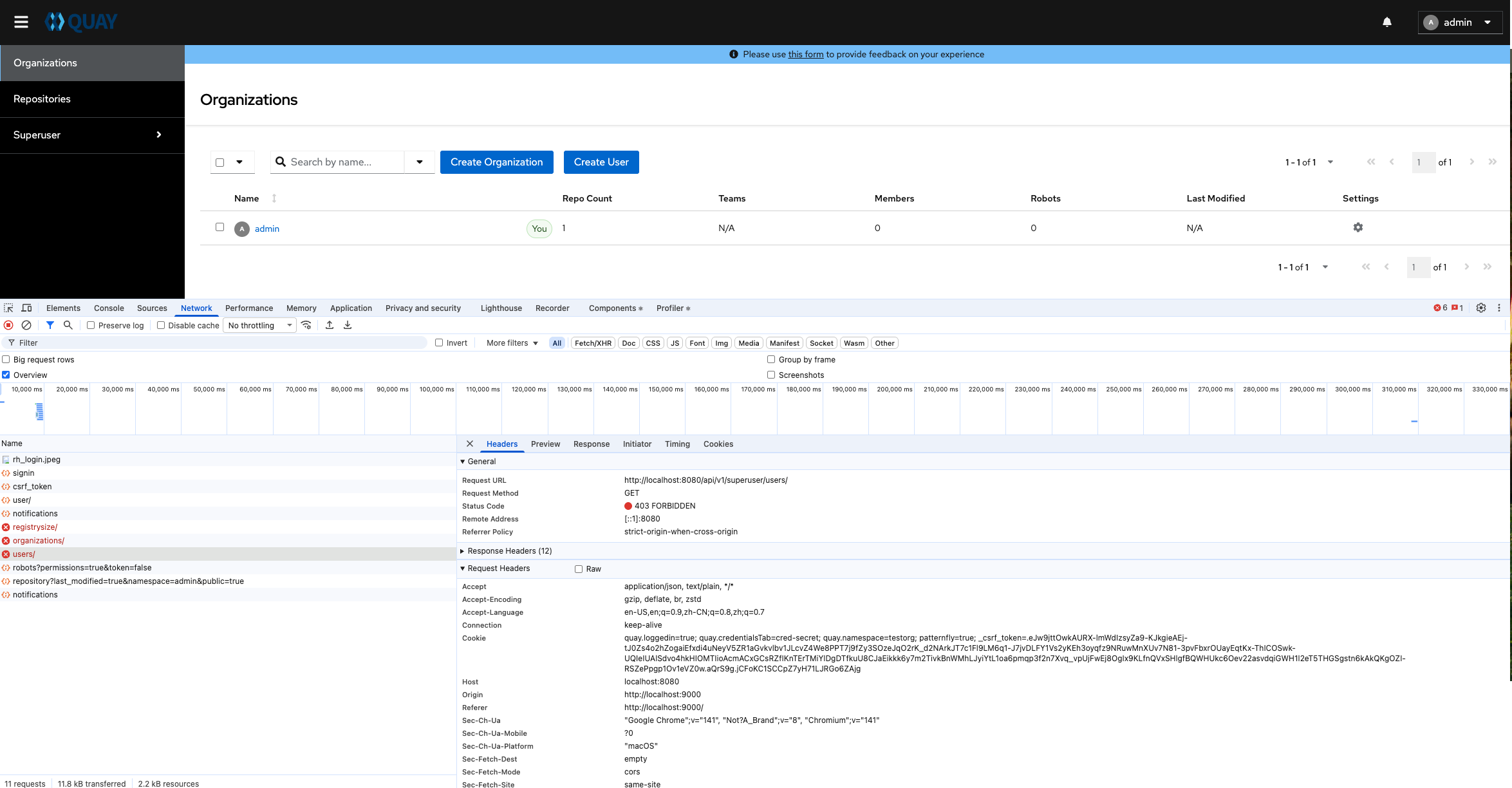Open the admin user dropdown menu
Viewport: 1512px width, 788px height.
[1459, 22]
